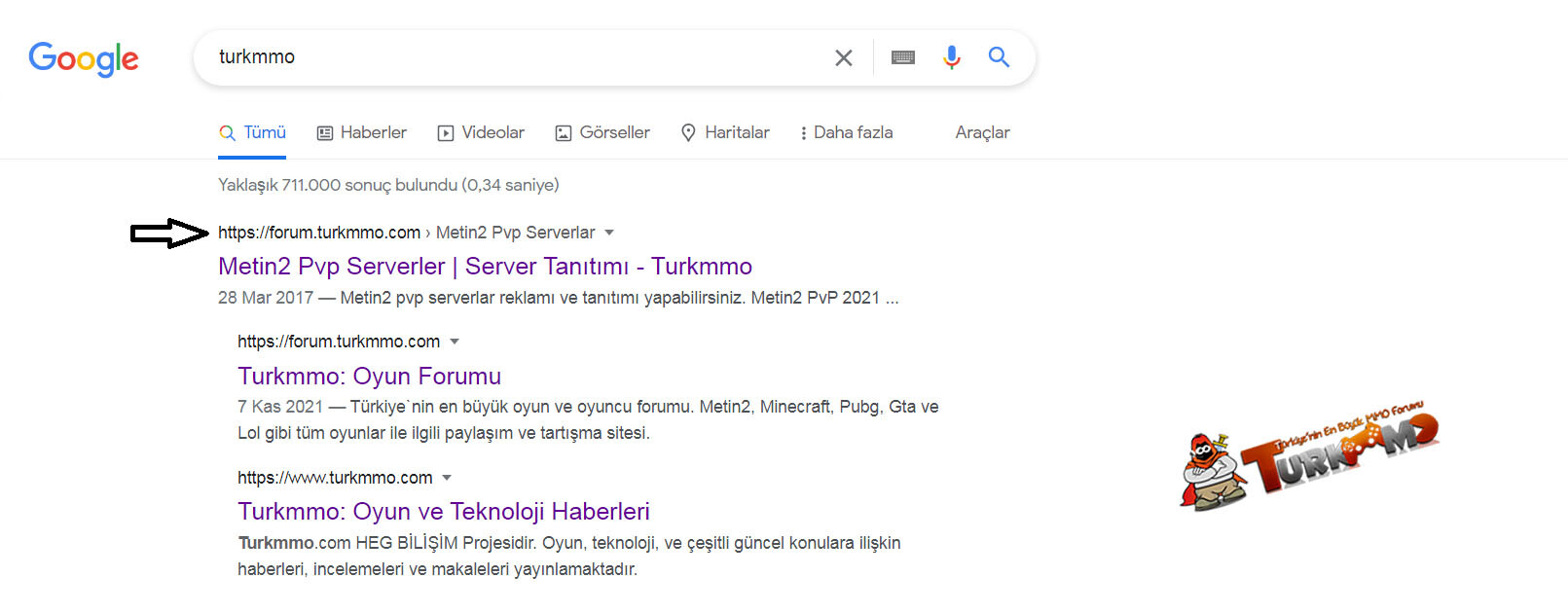Select the camera icon on Görseller tab
Image resolution: width=1568 pixels, height=613 pixels.
click(563, 132)
